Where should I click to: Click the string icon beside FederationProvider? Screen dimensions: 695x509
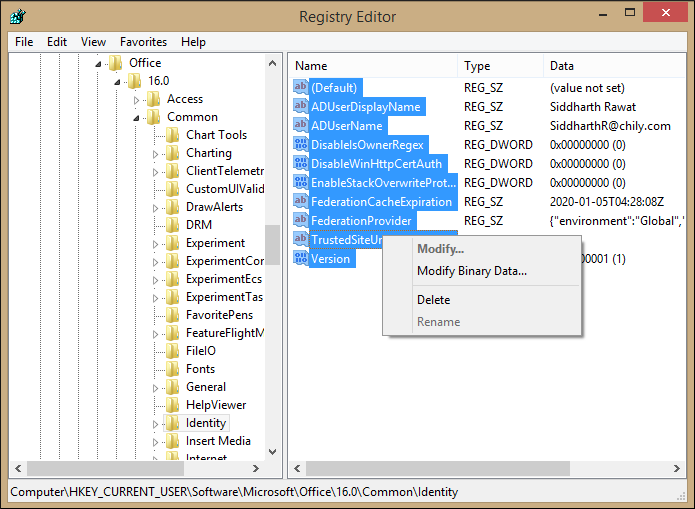301,220
